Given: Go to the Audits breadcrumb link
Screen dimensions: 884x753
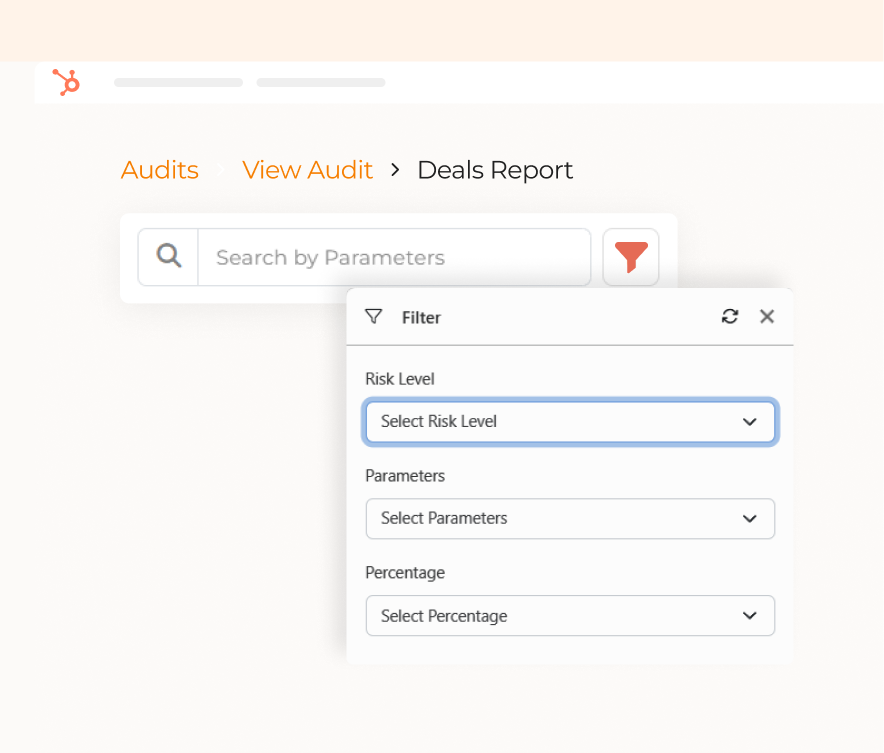Looking at the screenshot, I should point(160,170).
